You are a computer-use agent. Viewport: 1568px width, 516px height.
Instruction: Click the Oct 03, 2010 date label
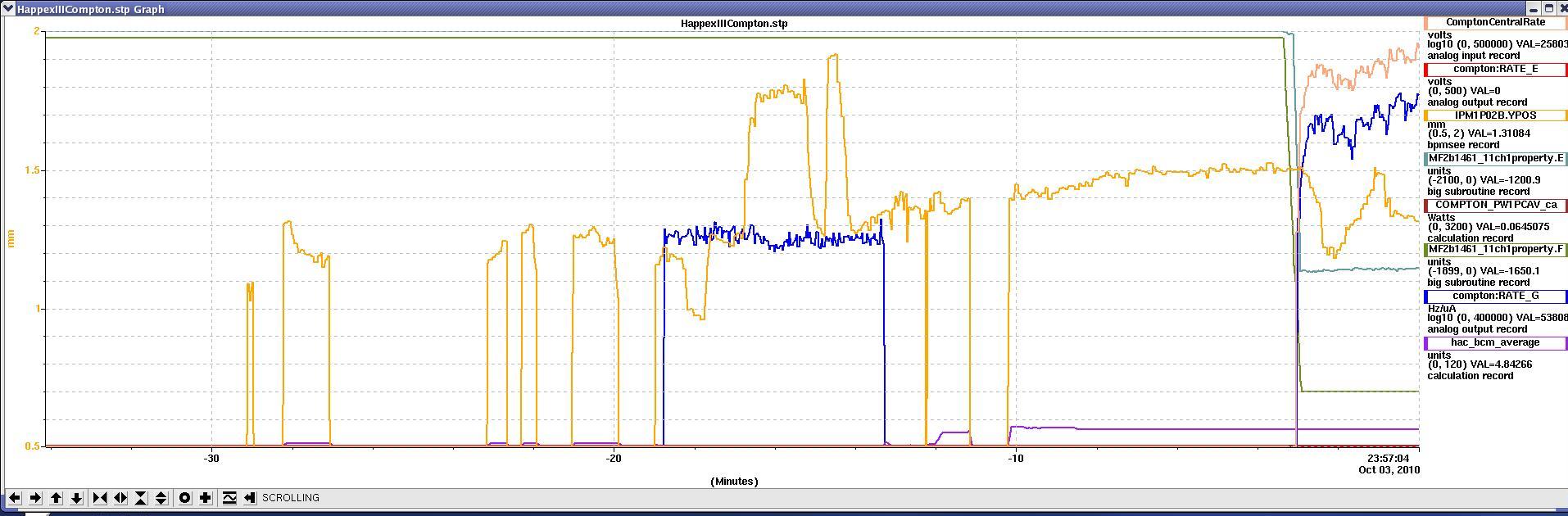[x=1389, y=470]
